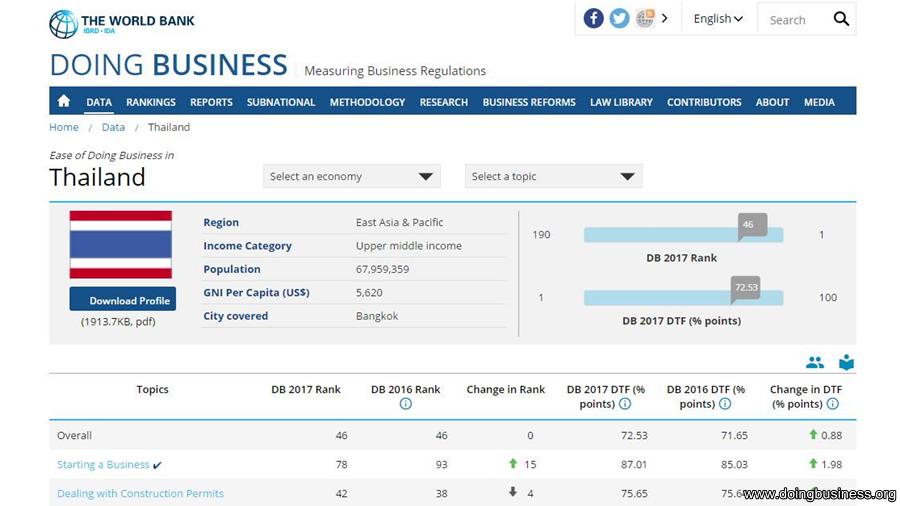900x506 pixels.
Task: Click the Data breadcrumb link
Action: pyautogui.click(x=113, y=127)
